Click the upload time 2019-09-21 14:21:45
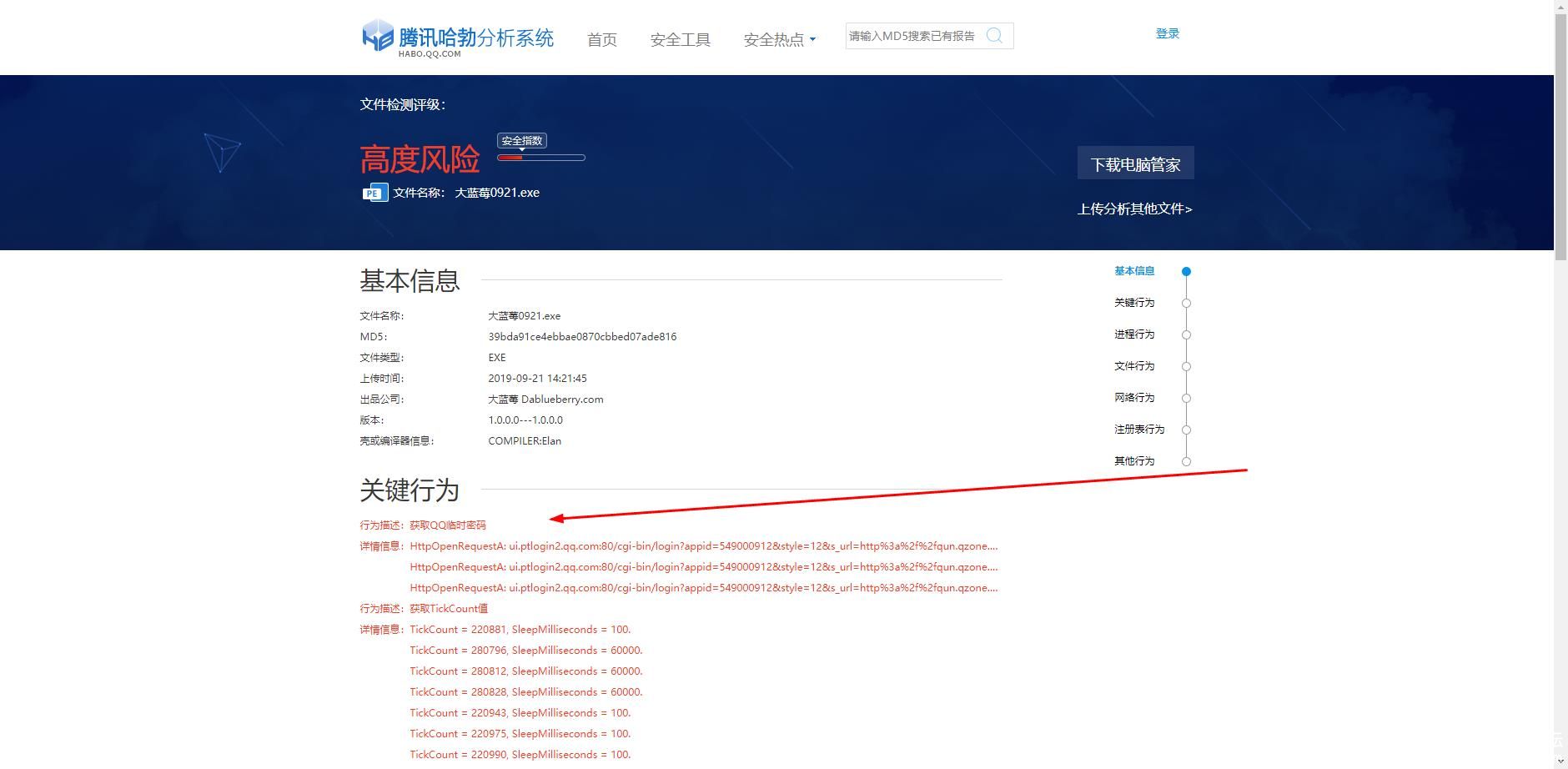1568x769 pixels. click(x=537, y=379)
